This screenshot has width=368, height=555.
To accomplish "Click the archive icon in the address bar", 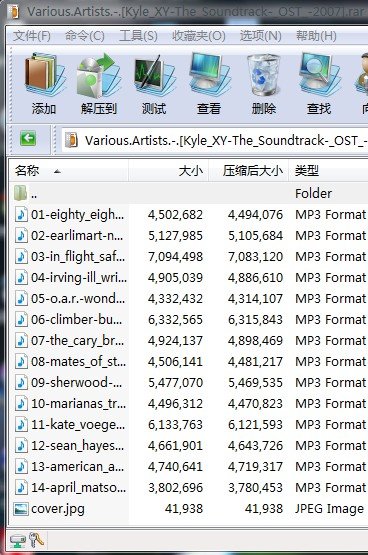I will pyautogui.click(x=71, y=140).
